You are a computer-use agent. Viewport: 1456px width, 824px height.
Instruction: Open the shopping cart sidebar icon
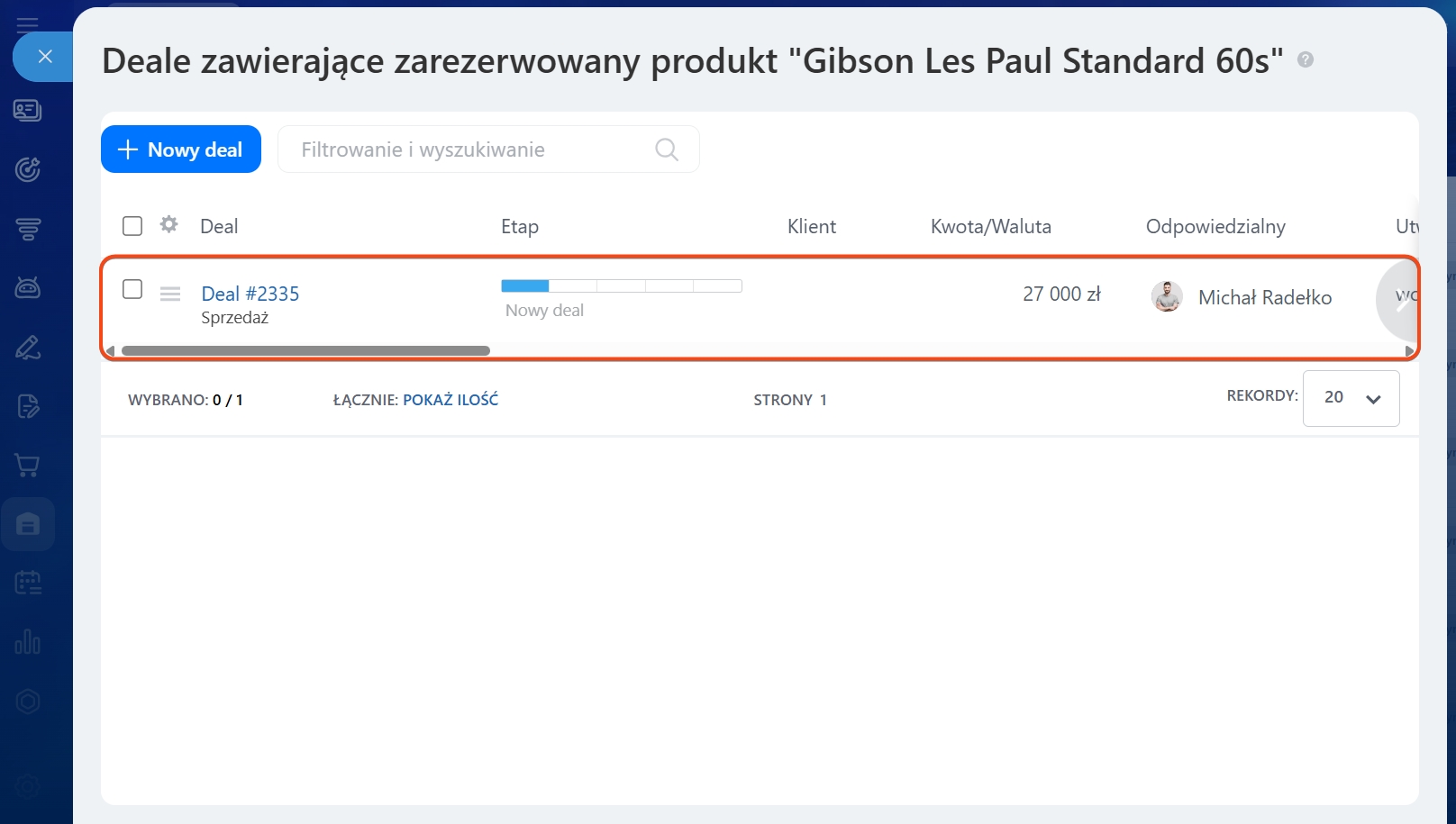pyautogui.click(x=28, y=466)
